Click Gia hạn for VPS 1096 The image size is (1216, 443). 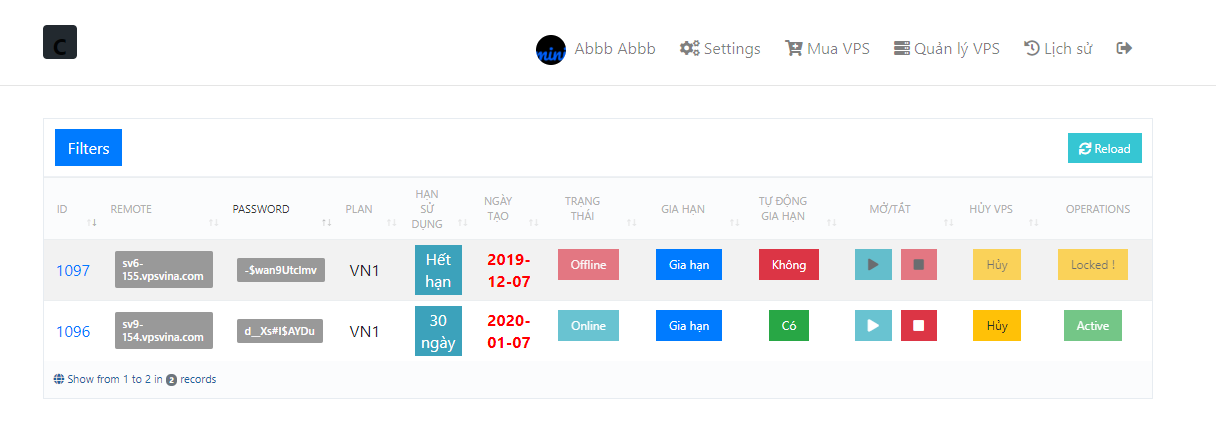click(688, 326)
